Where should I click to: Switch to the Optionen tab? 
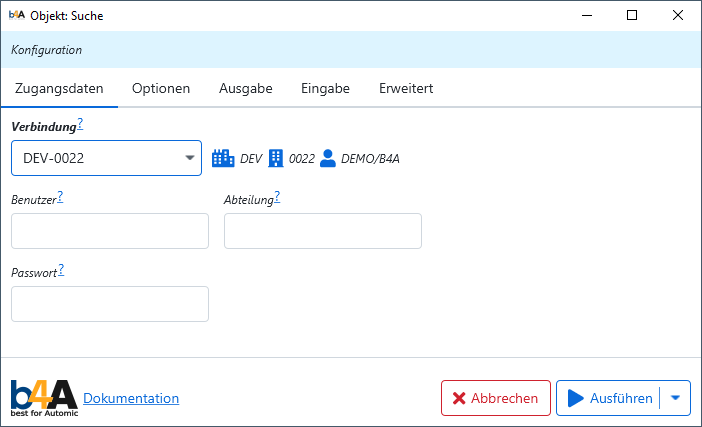(x=161, y=88)
